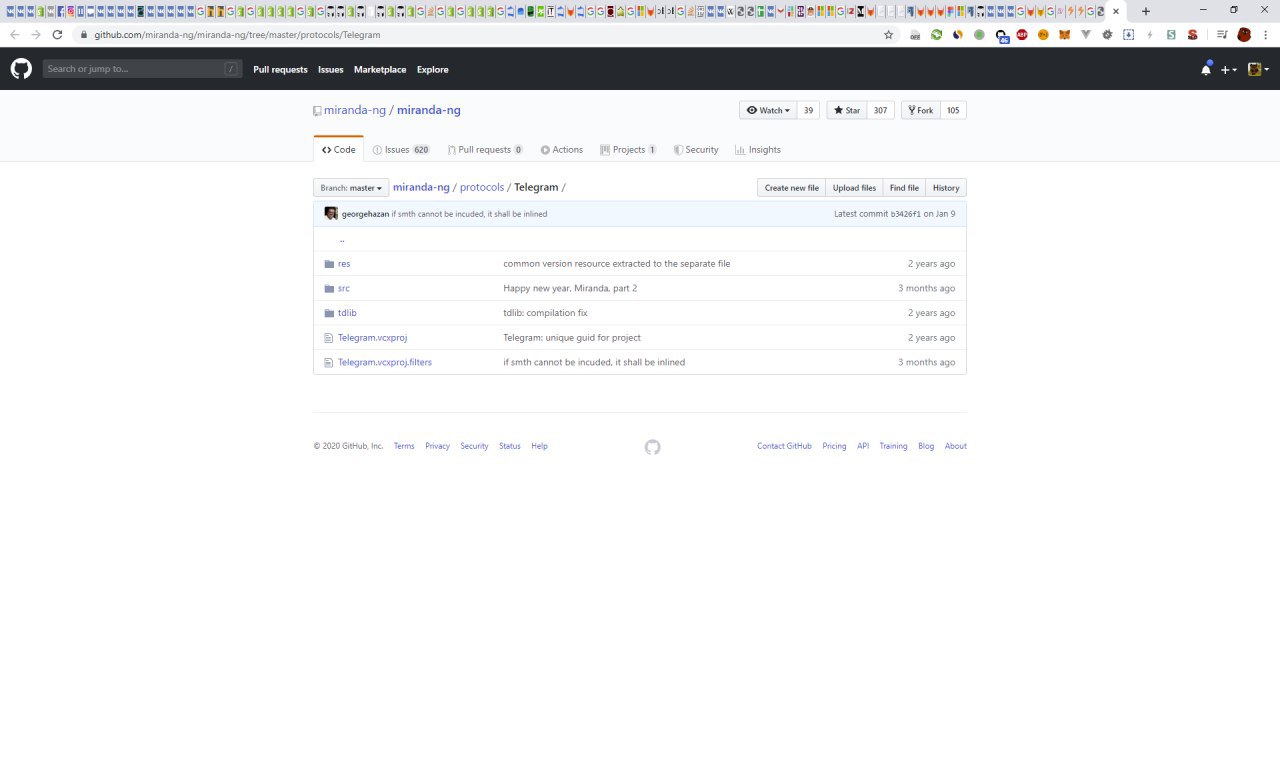1280x780 pixels.
Task: Open the Privacy footer link
Action: (437, 446)
